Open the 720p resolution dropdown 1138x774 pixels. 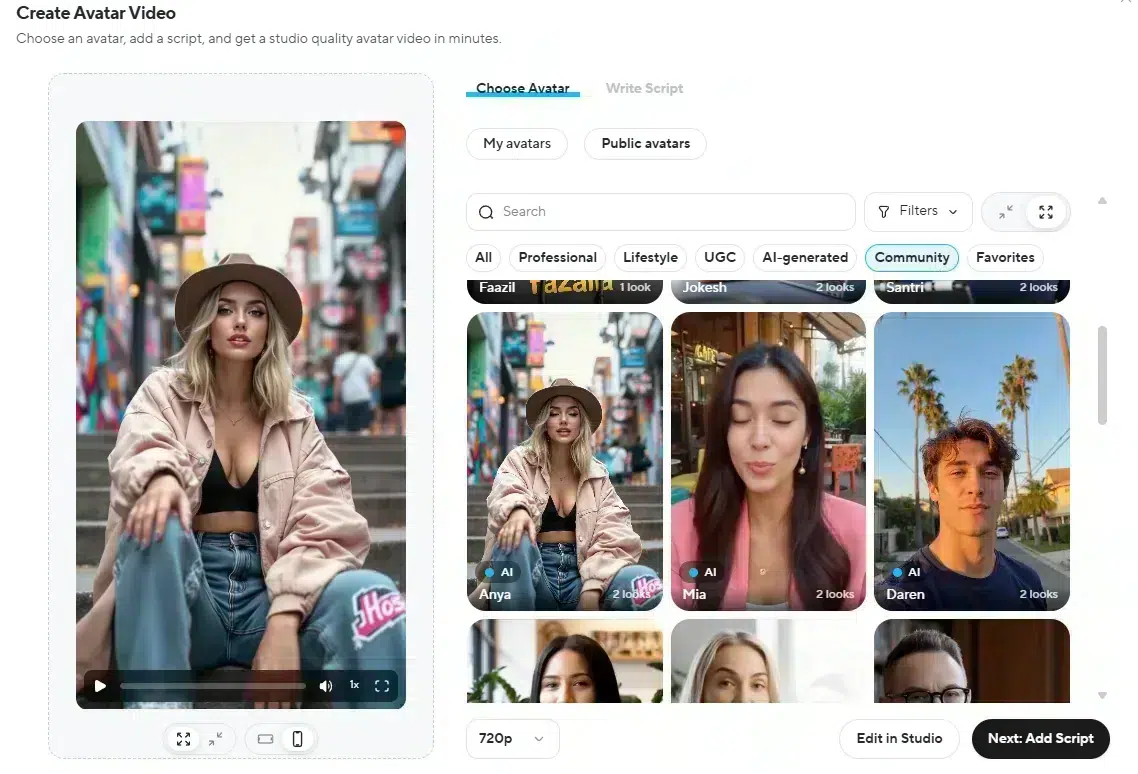click(512, 738)
